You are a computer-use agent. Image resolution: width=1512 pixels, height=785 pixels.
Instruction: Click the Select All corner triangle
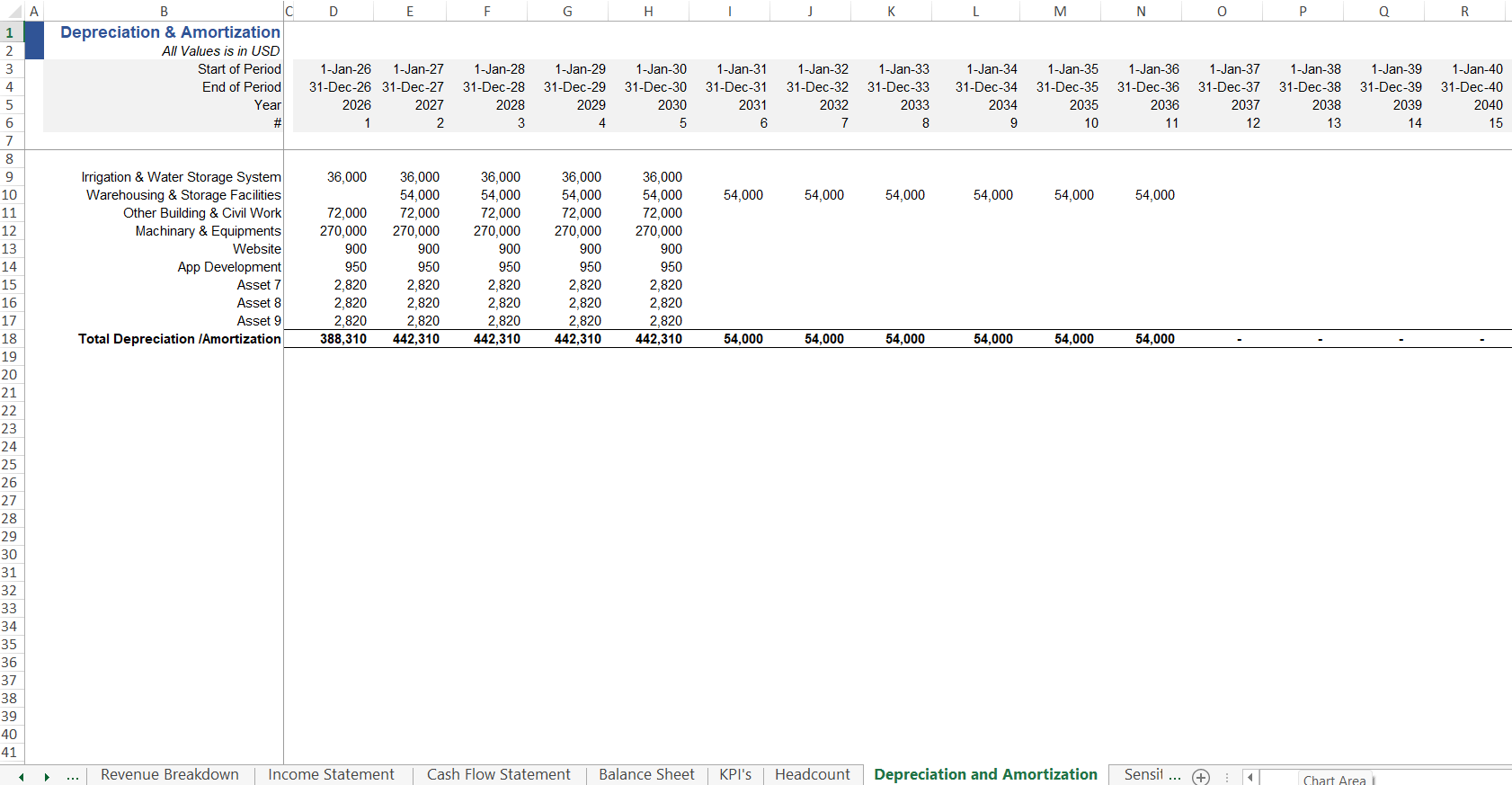point(13,12)
